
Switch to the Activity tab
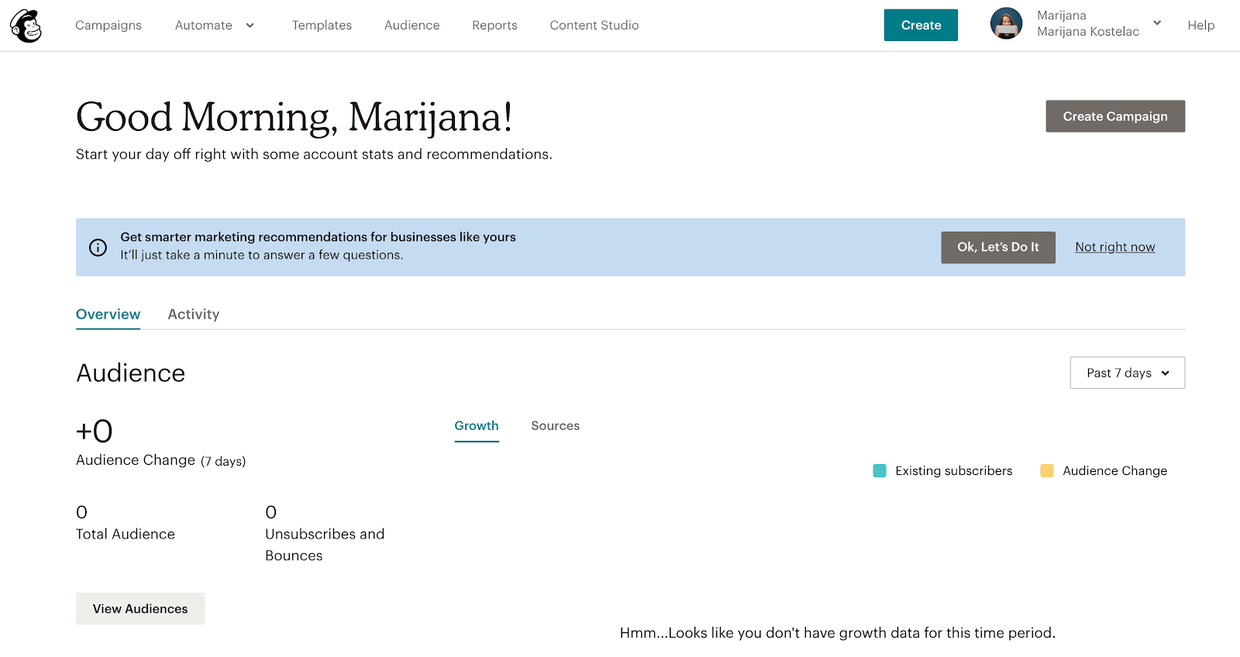pyautogui.click(x=193, y=314)
